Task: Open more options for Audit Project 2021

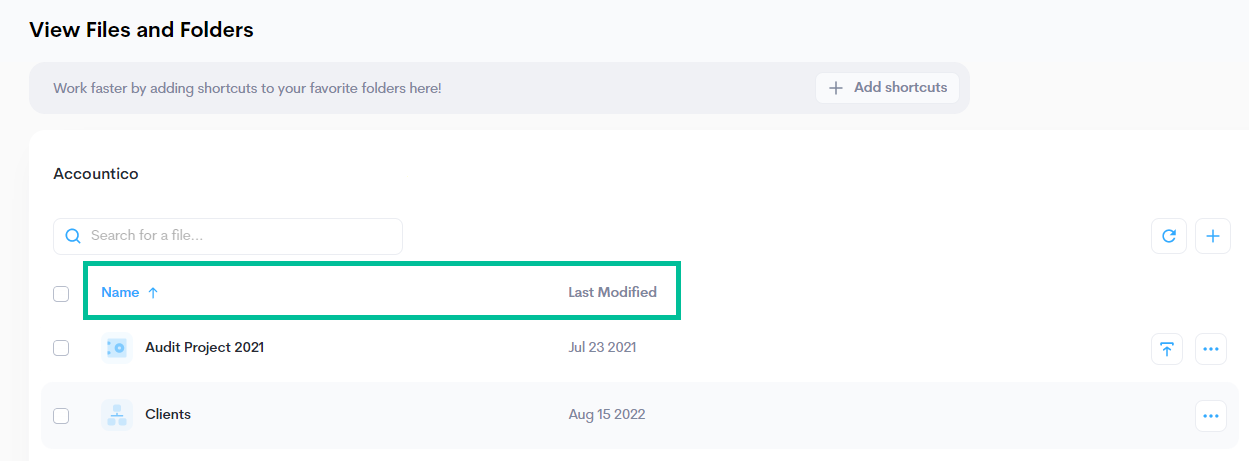Action: [1211, 349]
